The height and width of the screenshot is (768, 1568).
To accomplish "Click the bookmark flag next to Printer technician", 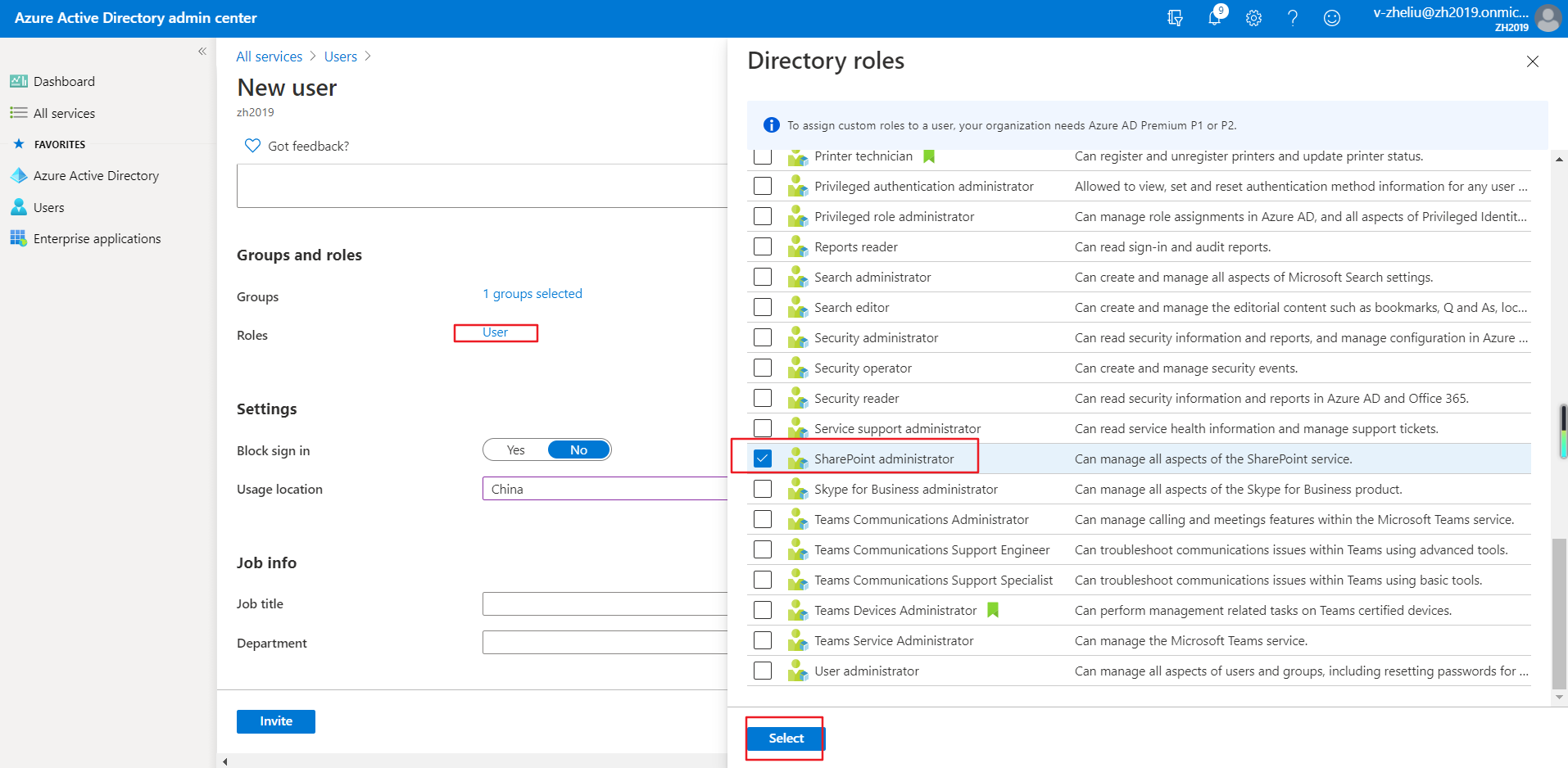I will tap(928, 156).
